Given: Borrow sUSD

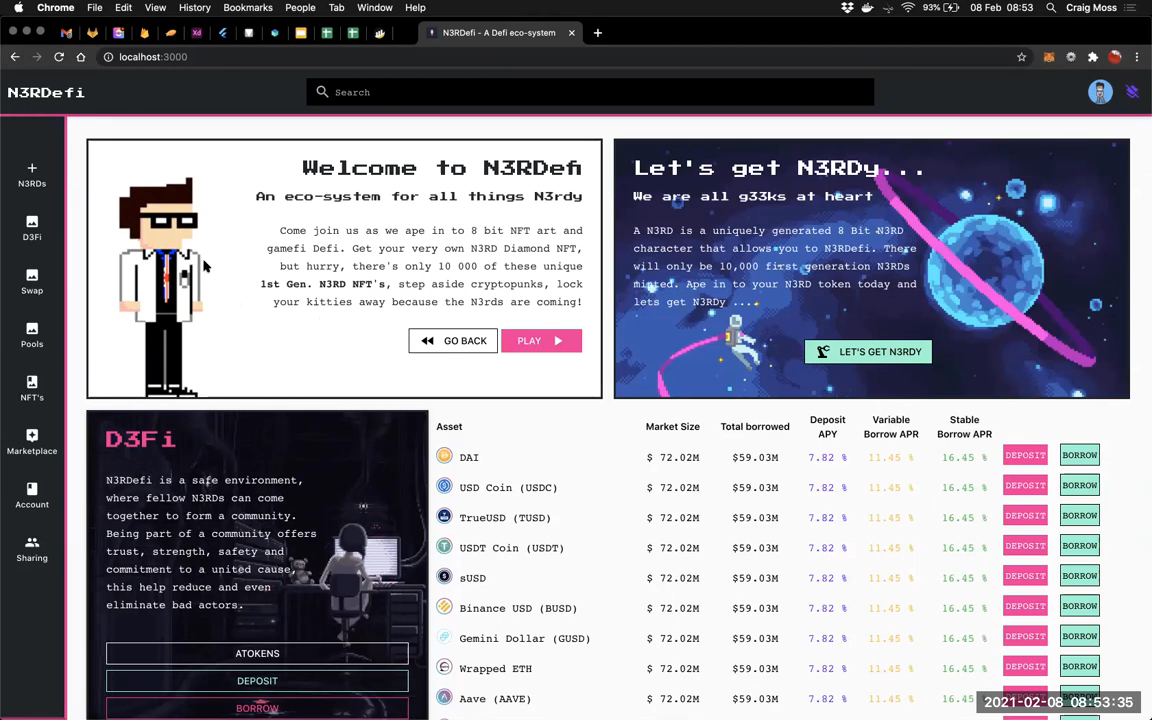Looking at the screenshot, I should click(x=1080, y=575).
